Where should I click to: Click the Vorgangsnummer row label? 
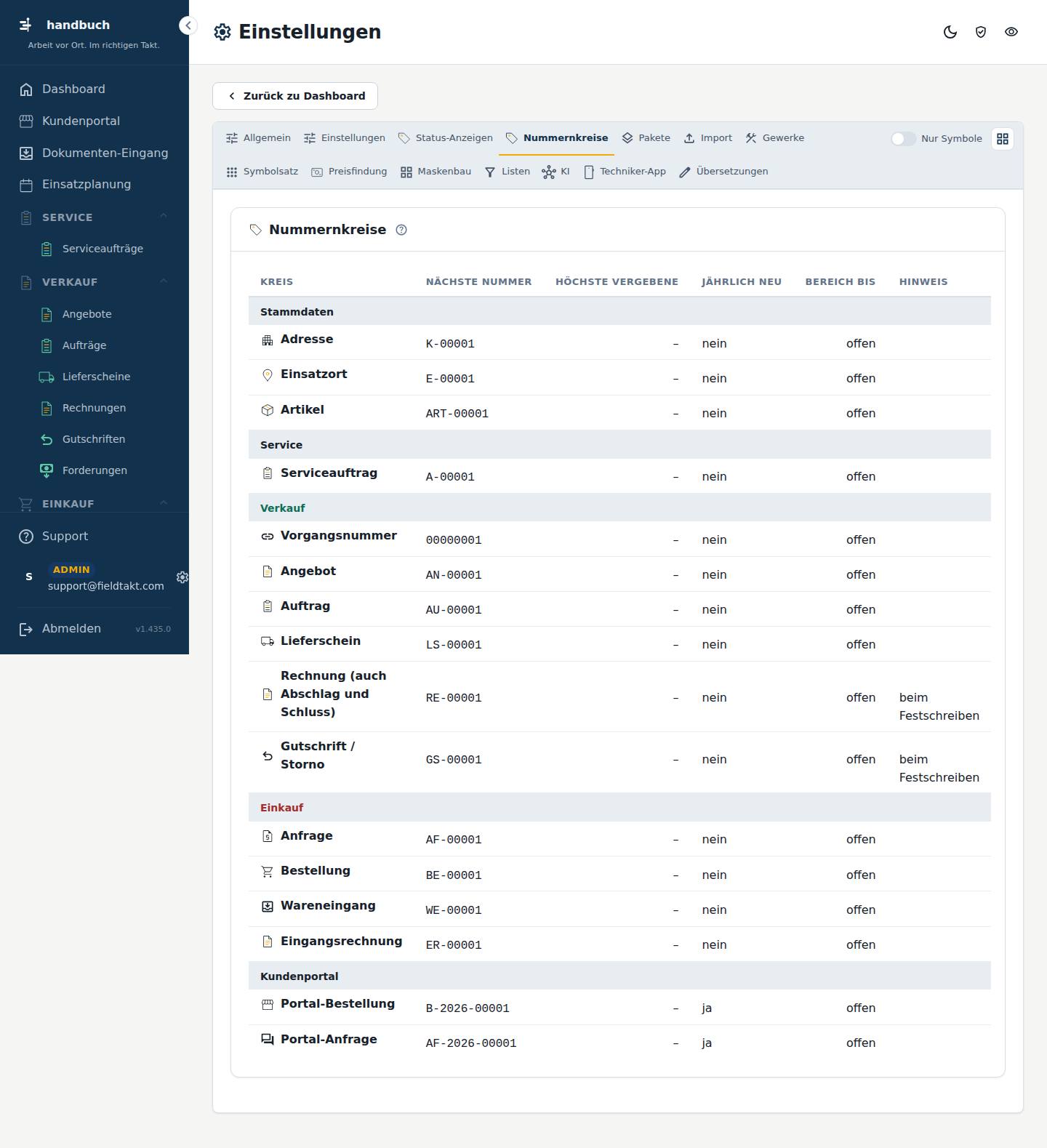click(339, 536)
